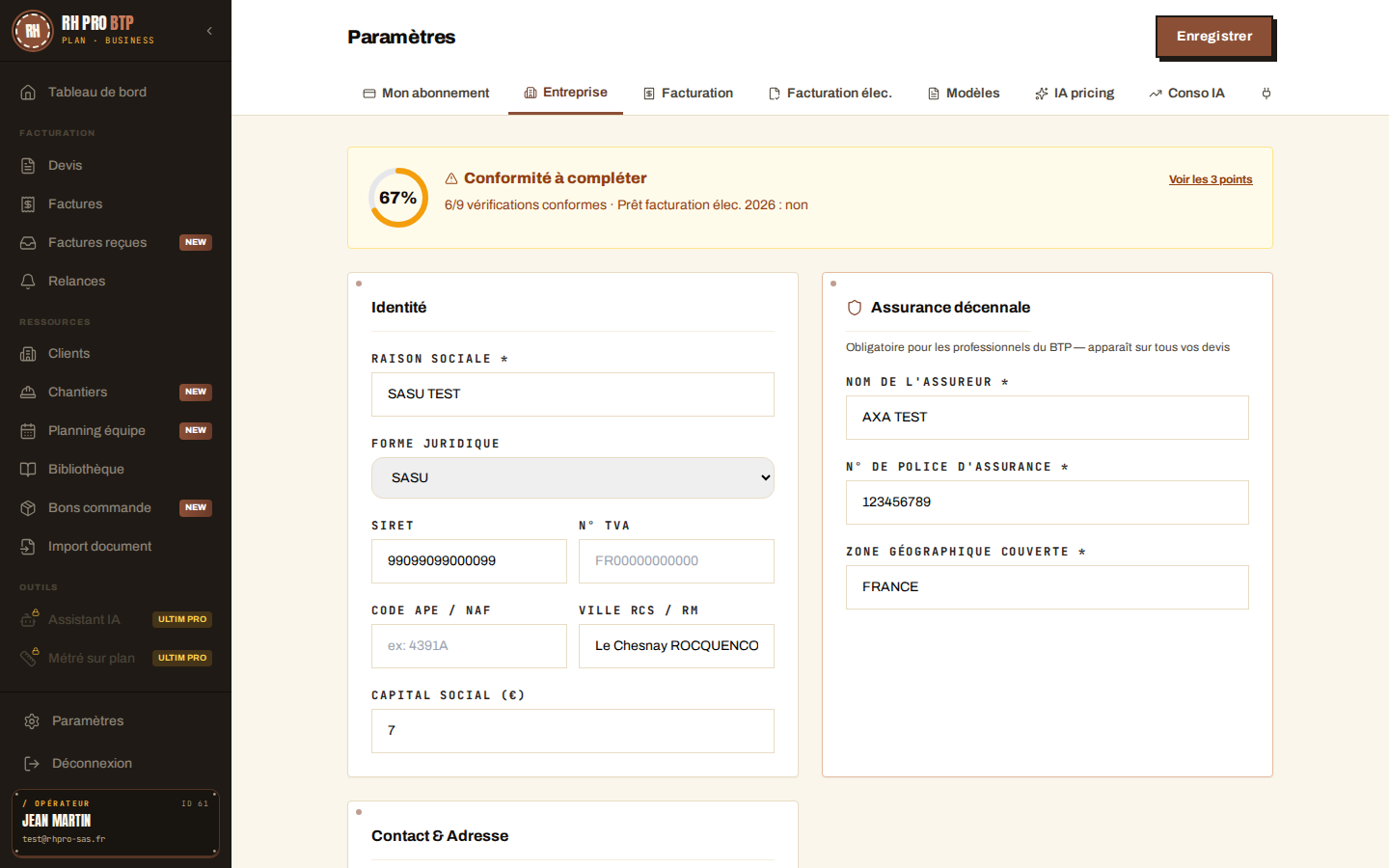Click the 67% conformity progress ring
Screen dimensions: 1389x868
coord(398,198)
